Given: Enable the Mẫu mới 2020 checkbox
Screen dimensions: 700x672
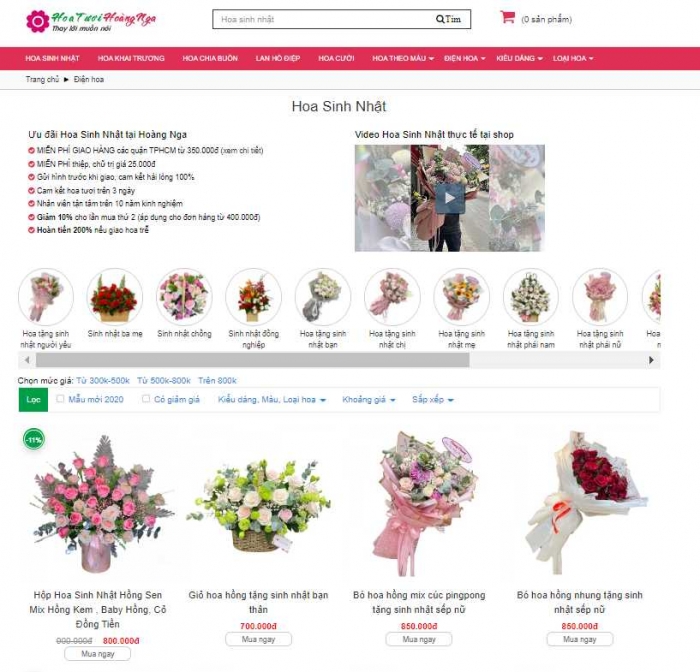Looking at the screenshot, I should point(60,399).
